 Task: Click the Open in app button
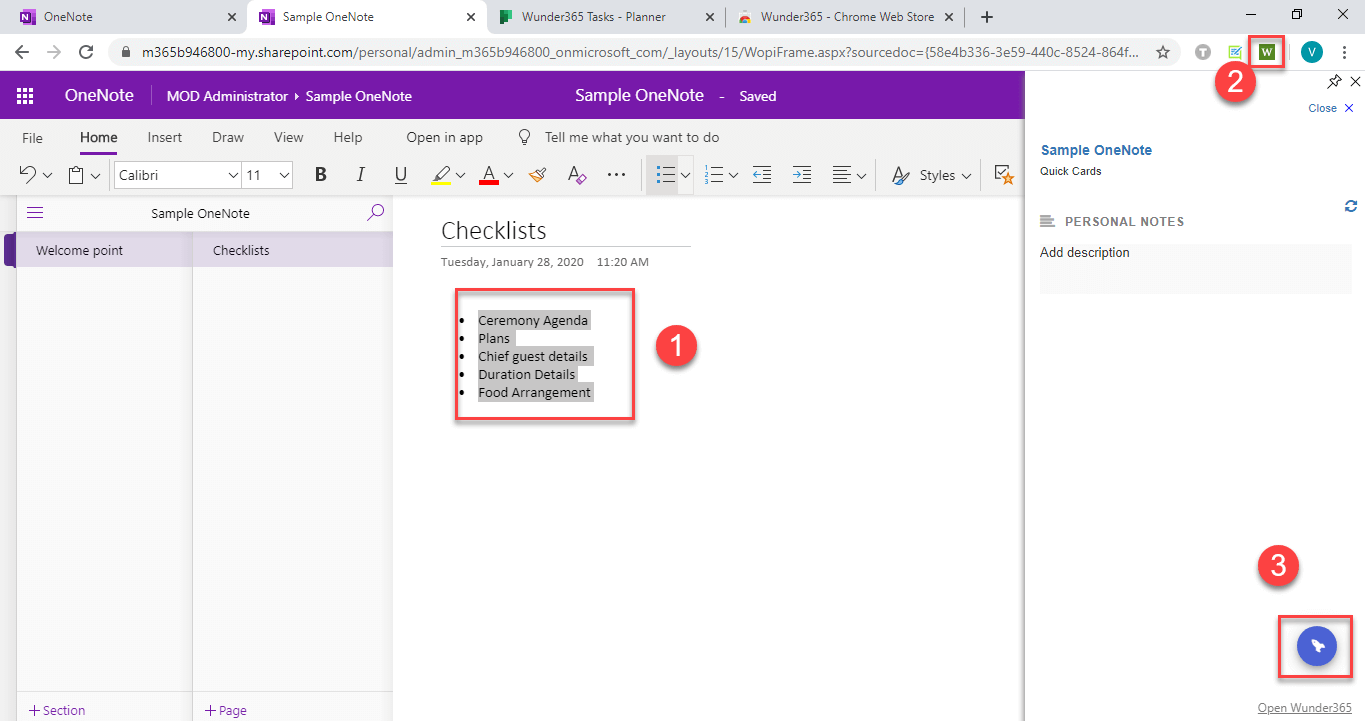[x=444, y=138]
